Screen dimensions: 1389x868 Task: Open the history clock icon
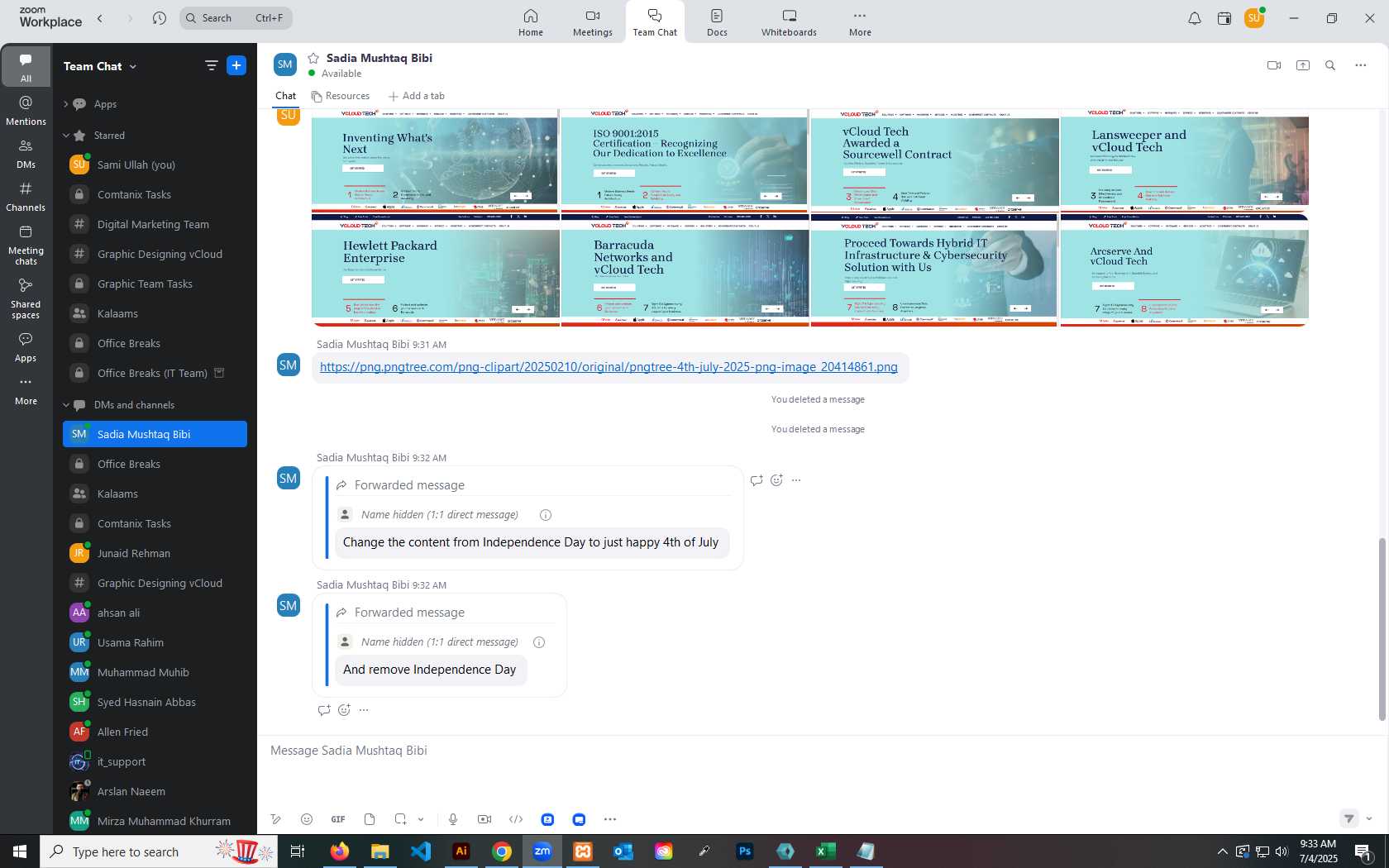point(160,18)
